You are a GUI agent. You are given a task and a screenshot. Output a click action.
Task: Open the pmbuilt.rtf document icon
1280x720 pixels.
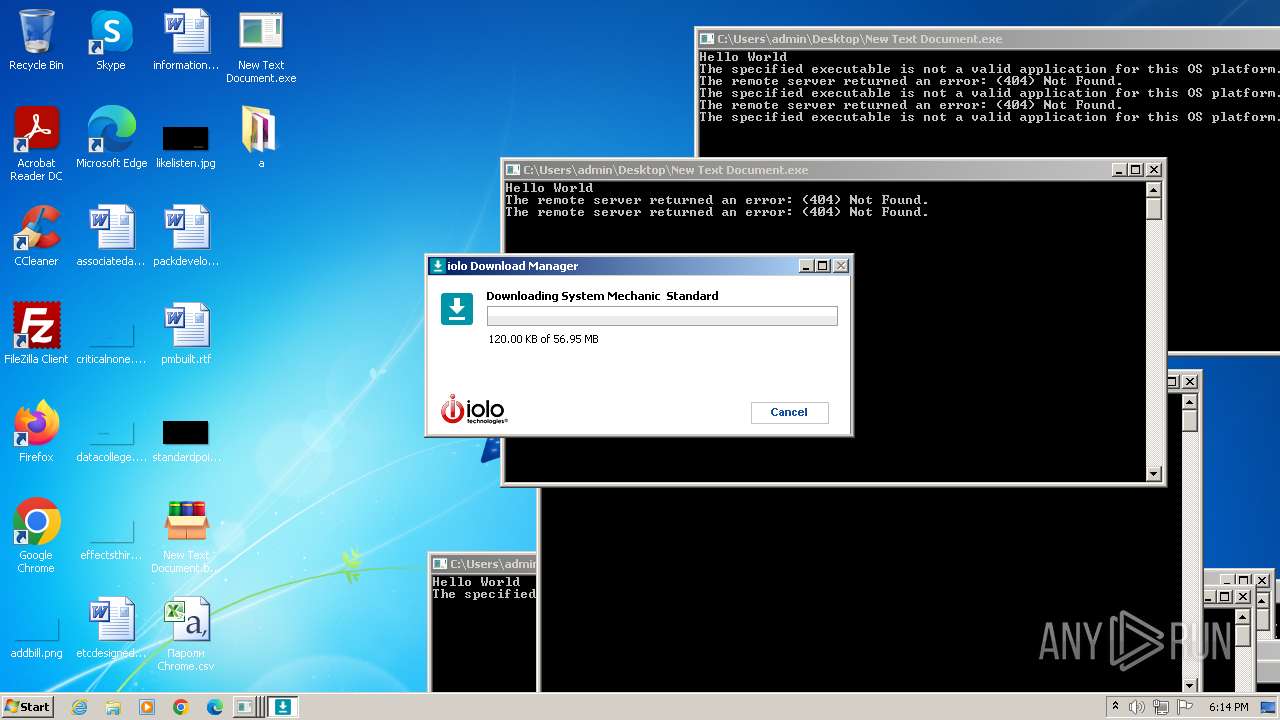[186, 334]
